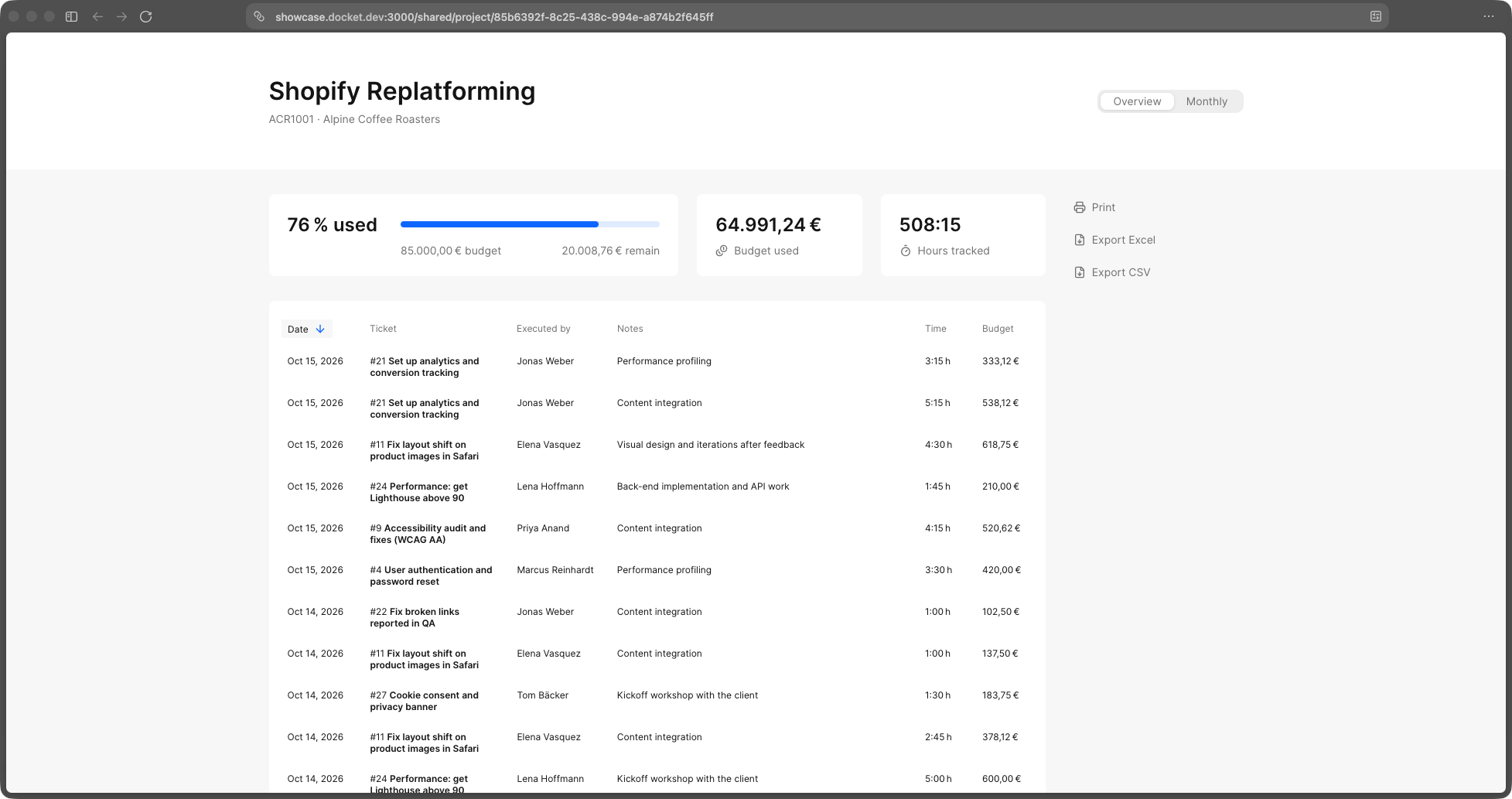
Task: Click the browser sidebar toggle icon
Action: (71, 16)
